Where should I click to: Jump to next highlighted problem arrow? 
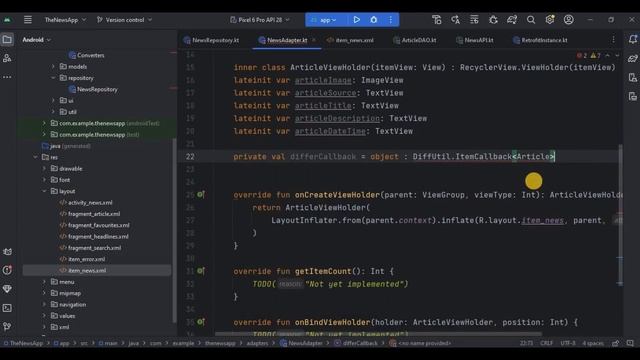pyautogui.click(x=617, y=55)
